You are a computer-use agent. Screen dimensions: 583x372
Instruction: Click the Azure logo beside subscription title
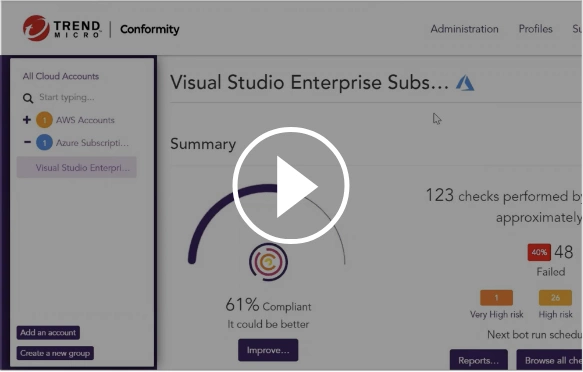pos(465,83)
